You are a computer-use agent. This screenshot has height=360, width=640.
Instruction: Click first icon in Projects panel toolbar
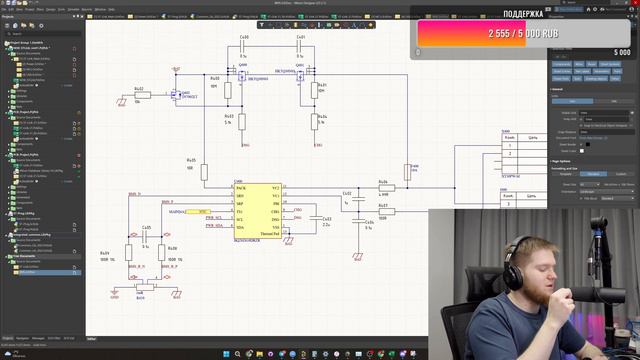(7, 25)
